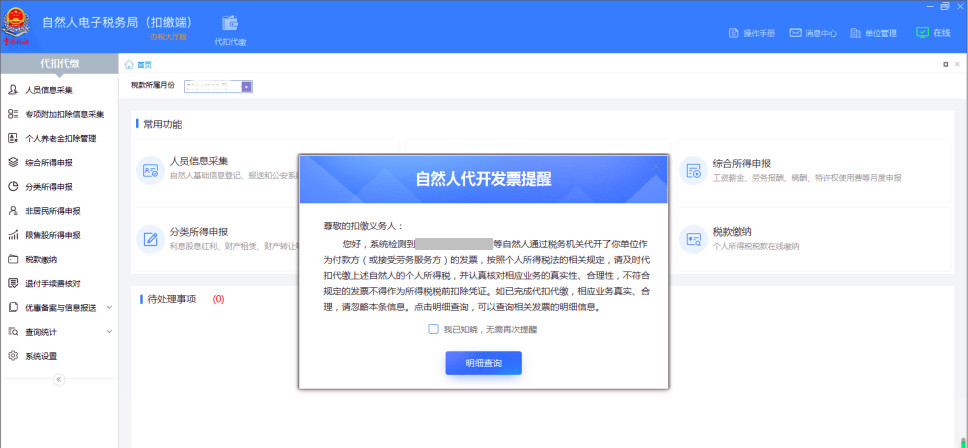Viewport: 968px width, 448px height.
Task: Open the 税款所属月份 dropdown
Action: point(247,87)
